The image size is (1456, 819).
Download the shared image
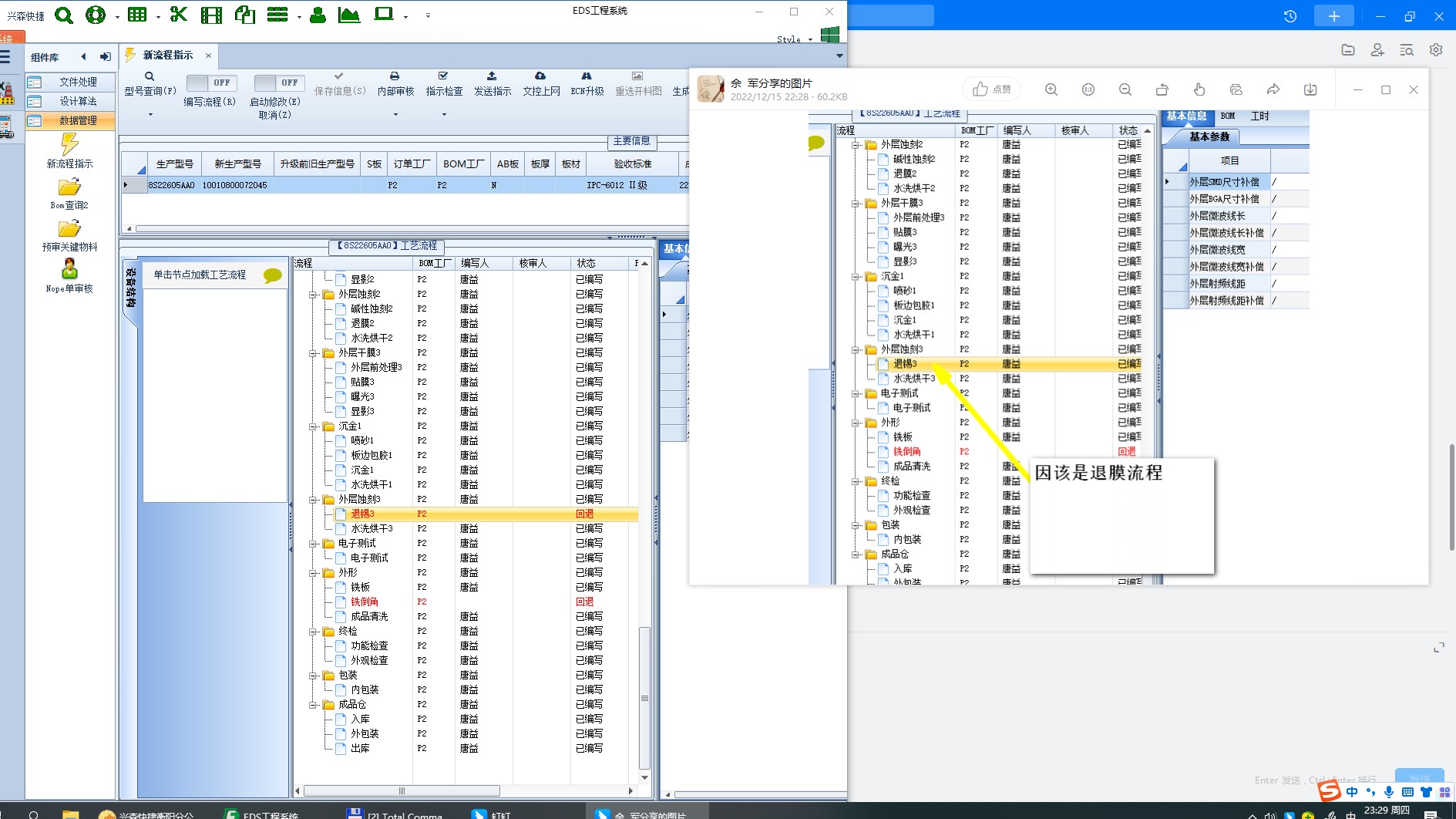[1310, 89]
